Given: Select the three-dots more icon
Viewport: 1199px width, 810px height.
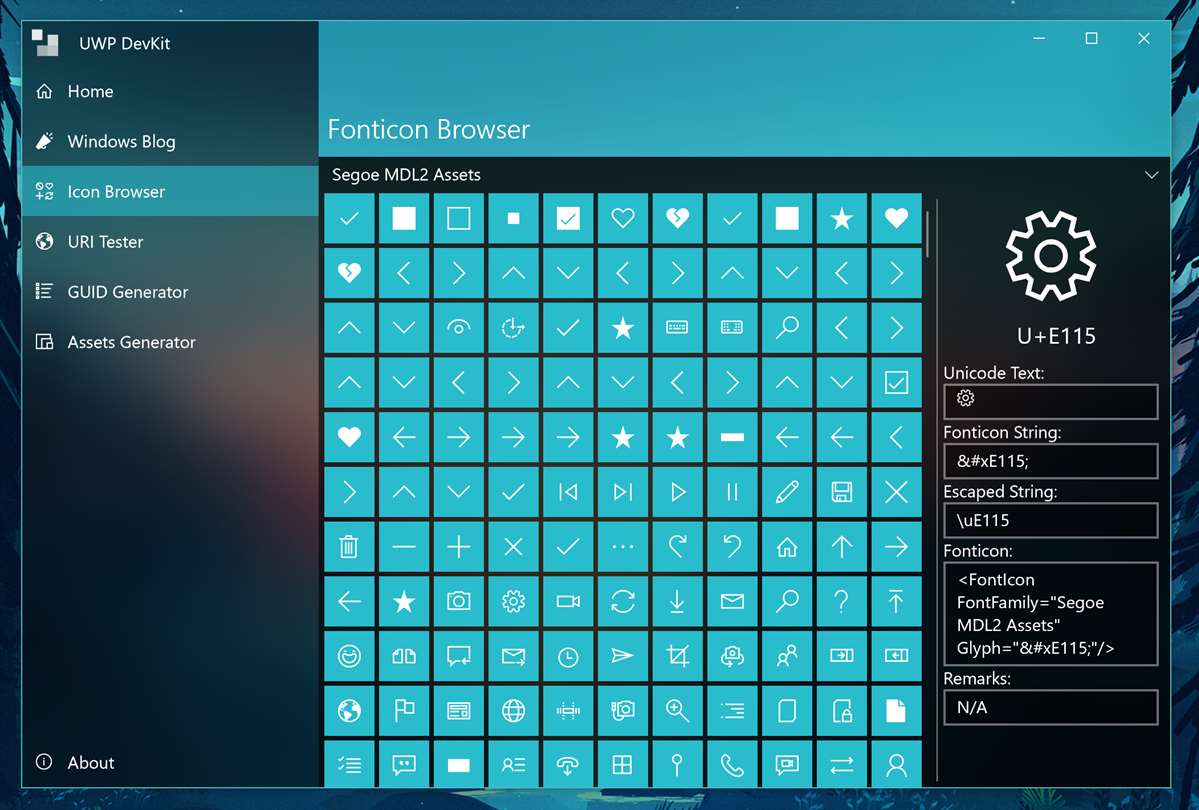Looking at the screenshot, I should (x=622, y=546).
